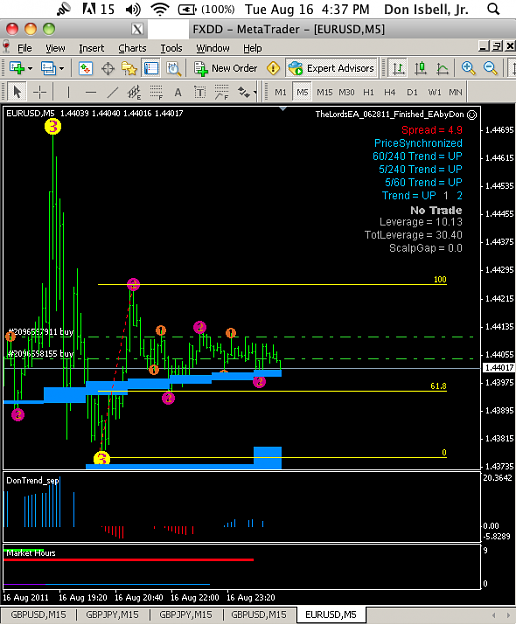The width and height of the screenshot is (516, 625).
Task: Select the equidistant channel tool
Action: click(x=134, y=92)
